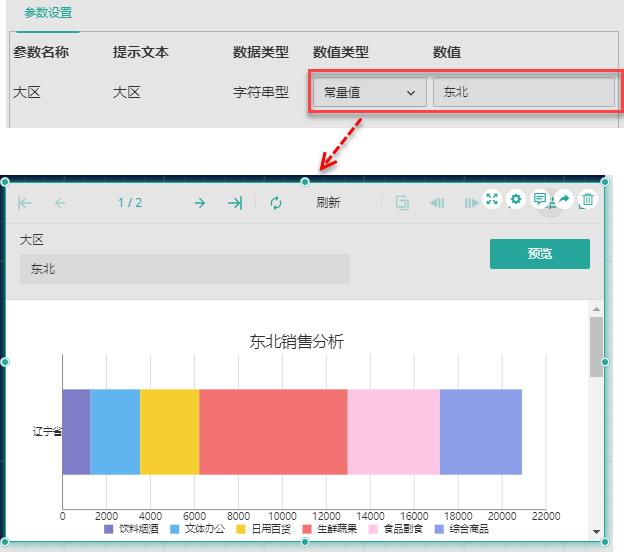This screenshot has width=624, height=552.
Task: Open component settings gear icon
Action: pyautogui.click(x=516, y=199)
